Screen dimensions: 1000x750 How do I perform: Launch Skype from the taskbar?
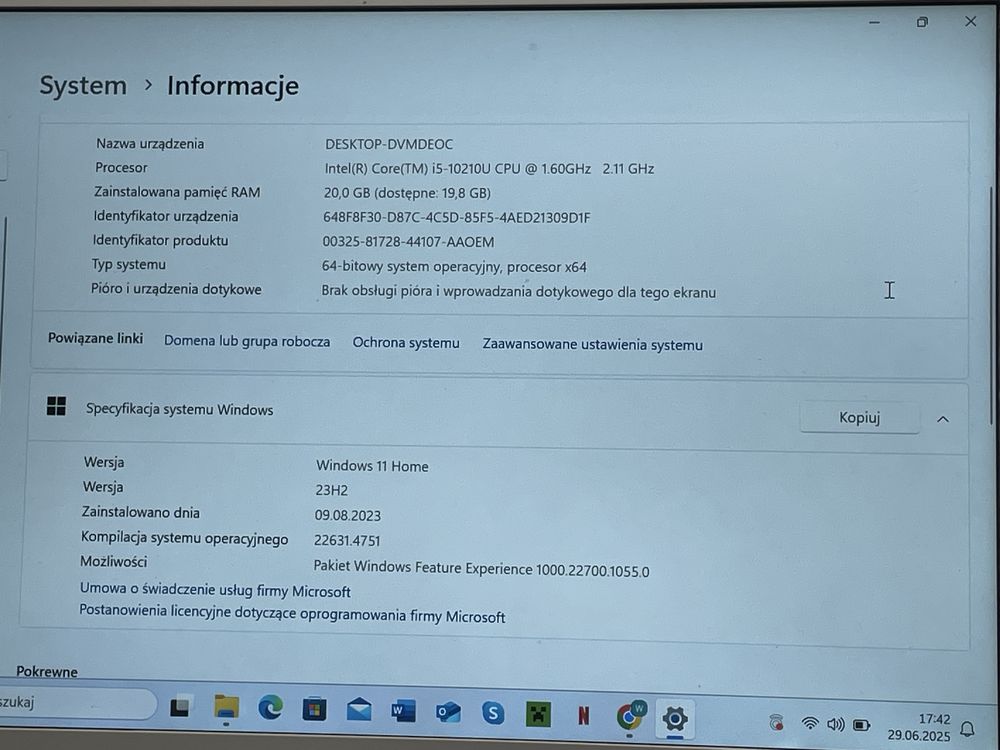coord(493,713)
